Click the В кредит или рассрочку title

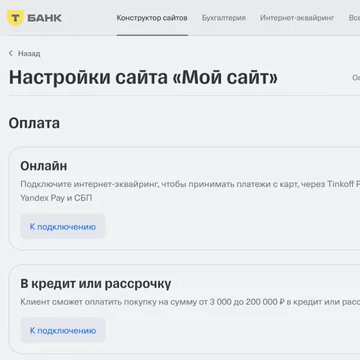(x=96, y=284)
